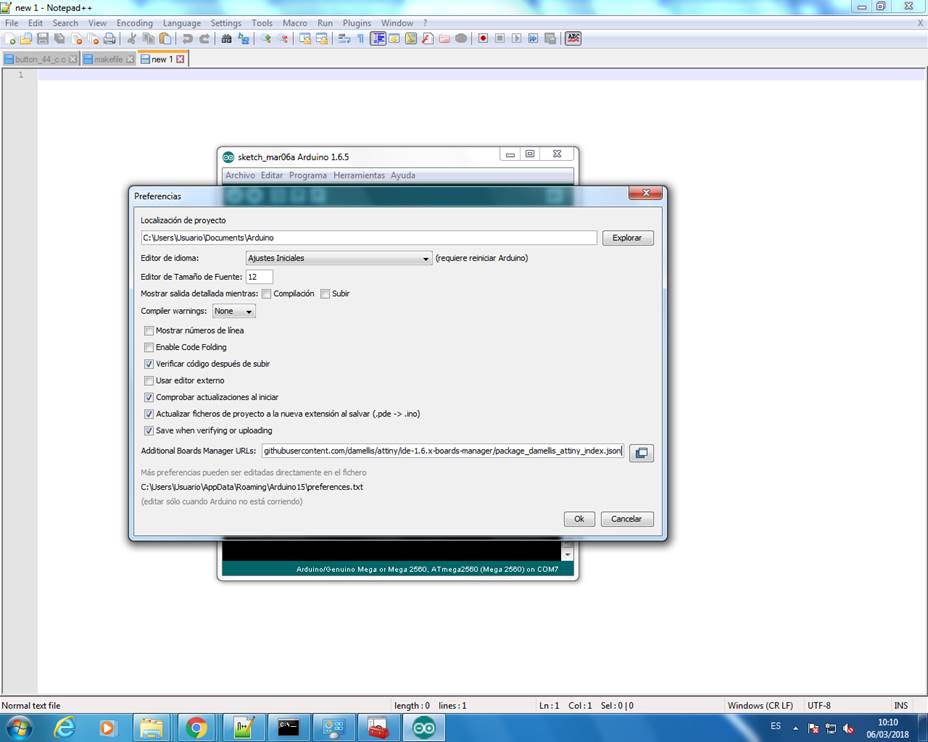Check Mostrar números de línea
Screen dimensions: 928x742
pos(149,331)
